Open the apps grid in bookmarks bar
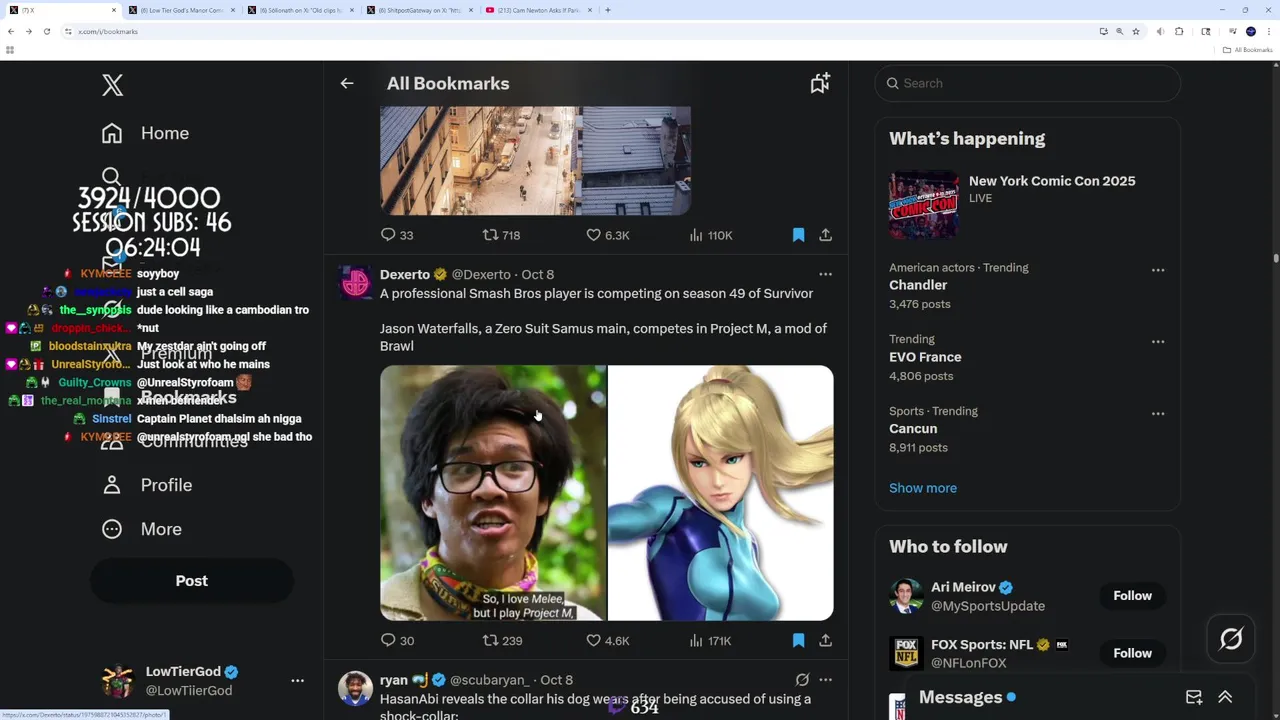This screenshot has width=1280, height=720. tap(10, 50)
